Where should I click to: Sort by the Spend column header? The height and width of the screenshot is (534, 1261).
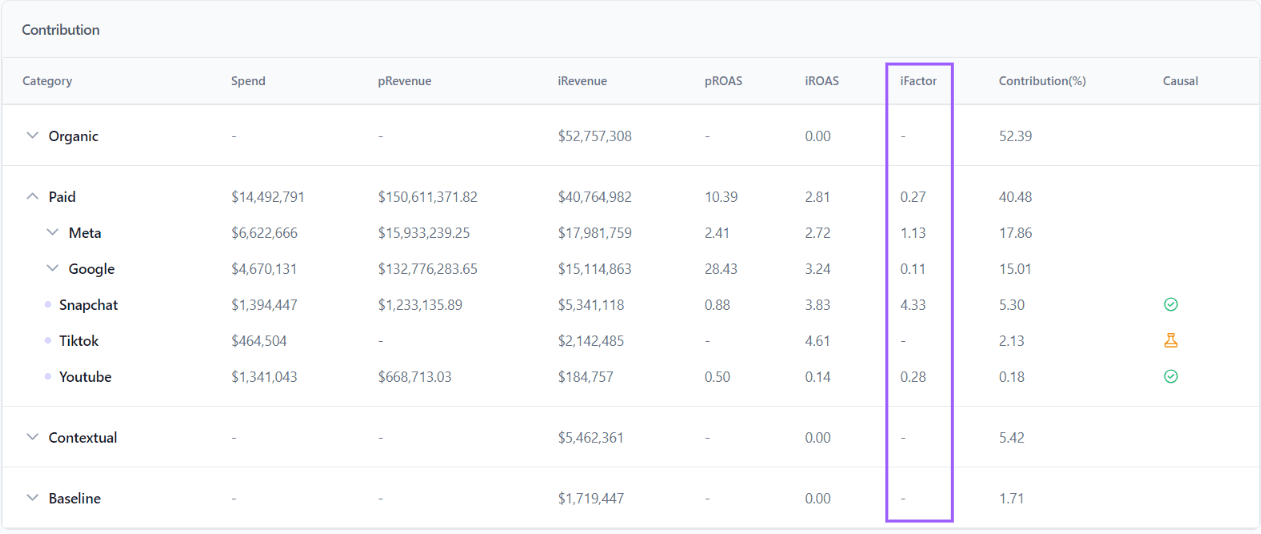(248, 81)
